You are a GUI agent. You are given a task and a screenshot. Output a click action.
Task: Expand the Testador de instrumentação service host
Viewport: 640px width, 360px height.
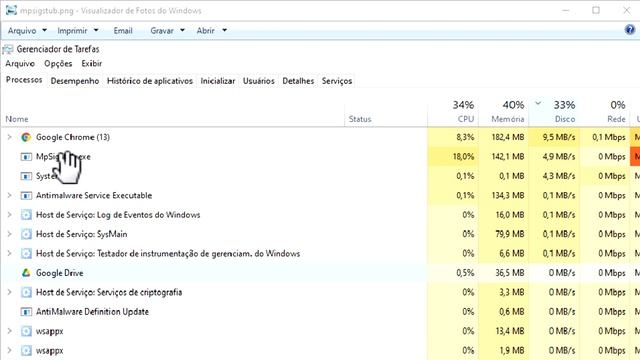click(x=9, y=253)
